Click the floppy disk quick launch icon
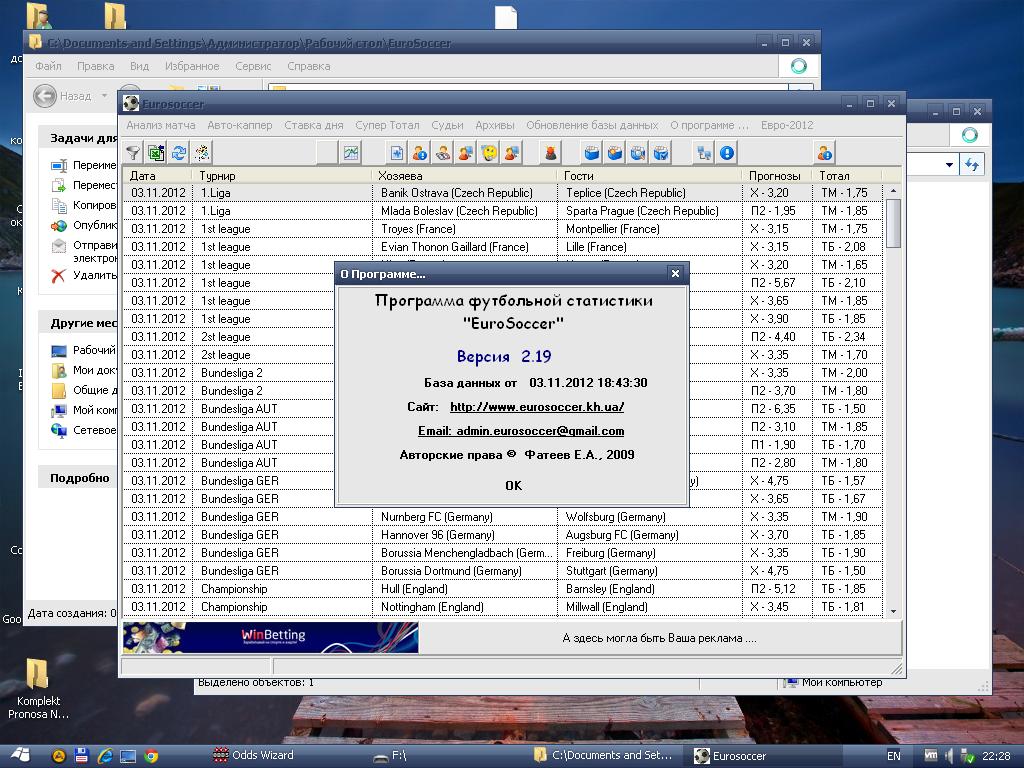This screenshot has width=1024, height=768. [x=81, y=756]
